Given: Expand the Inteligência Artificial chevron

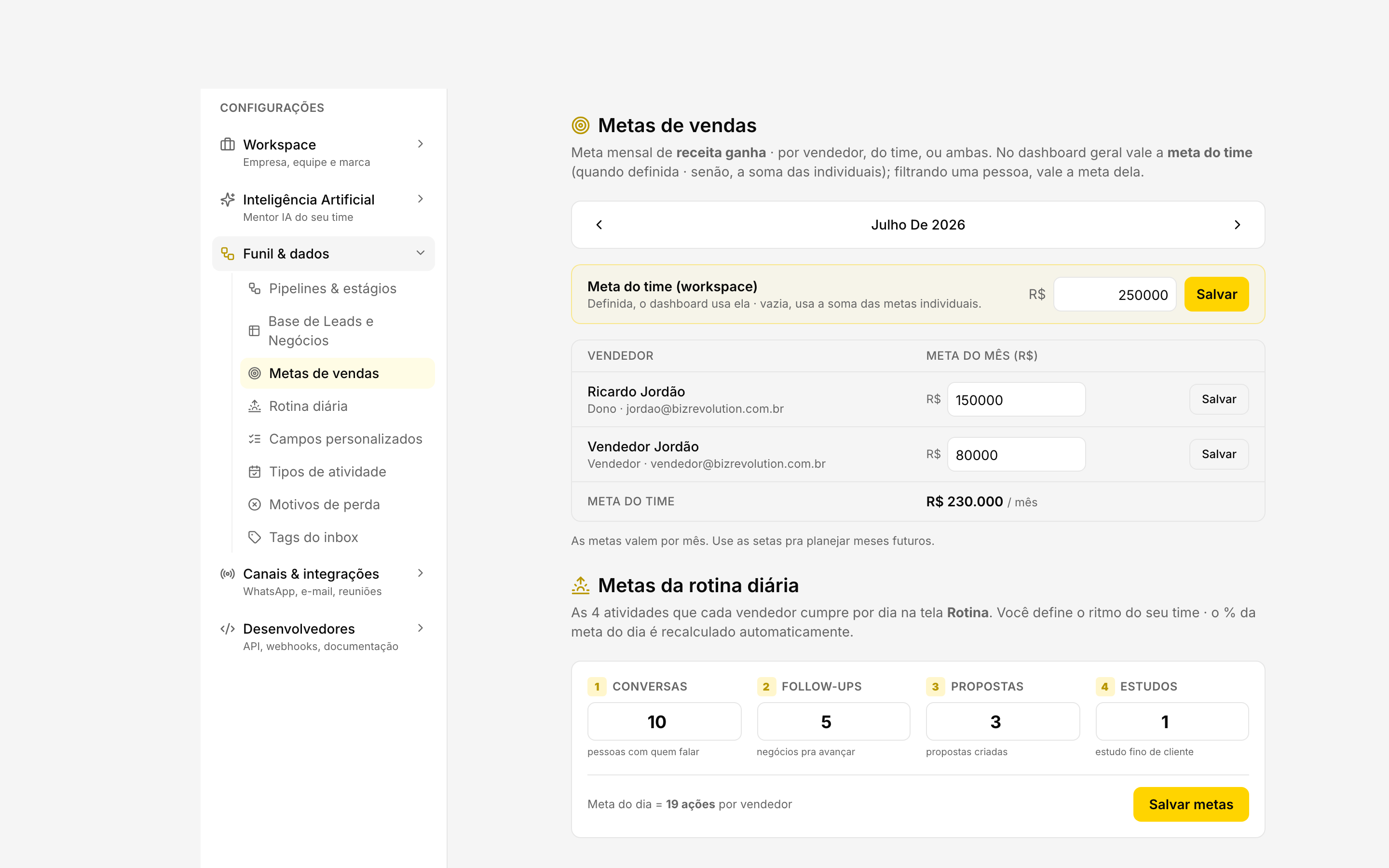Looking at the screenshot, I should (x=420, y=199).
